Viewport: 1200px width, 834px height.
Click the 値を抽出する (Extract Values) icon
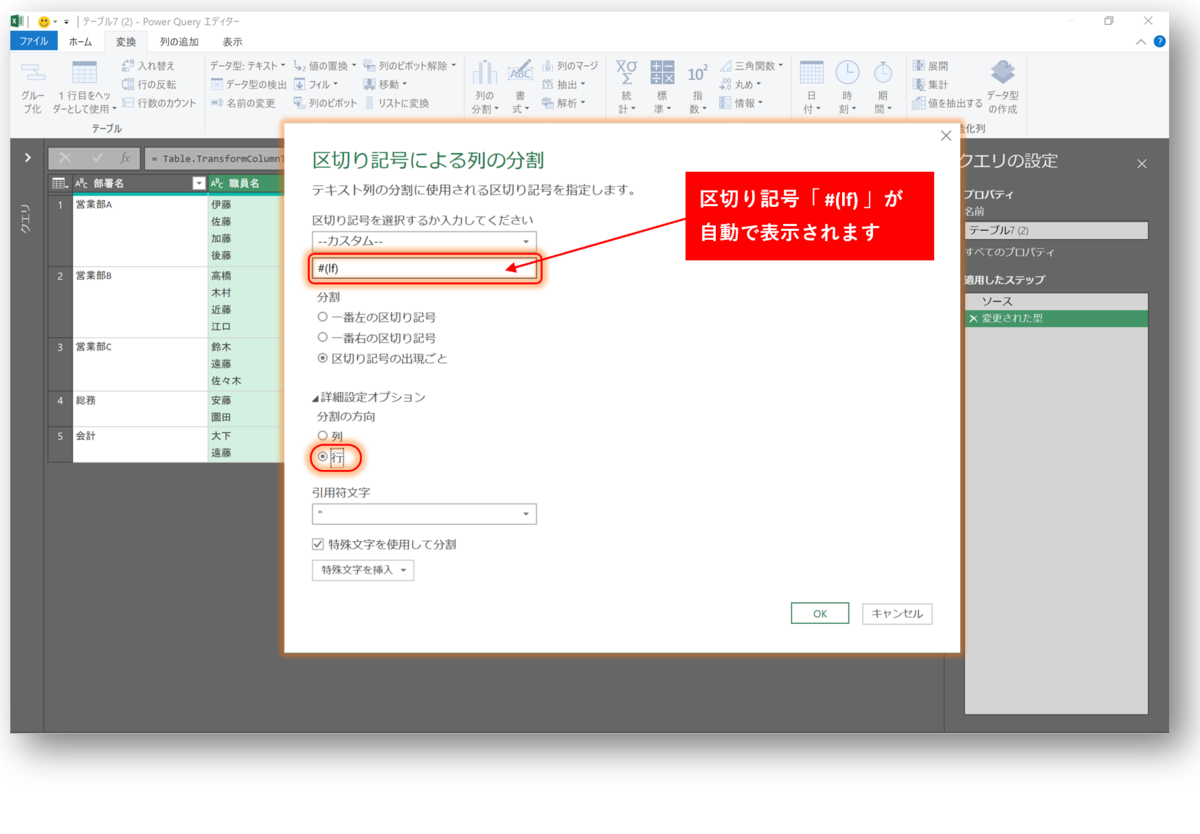pyautogui.click(x=918, y=102)
